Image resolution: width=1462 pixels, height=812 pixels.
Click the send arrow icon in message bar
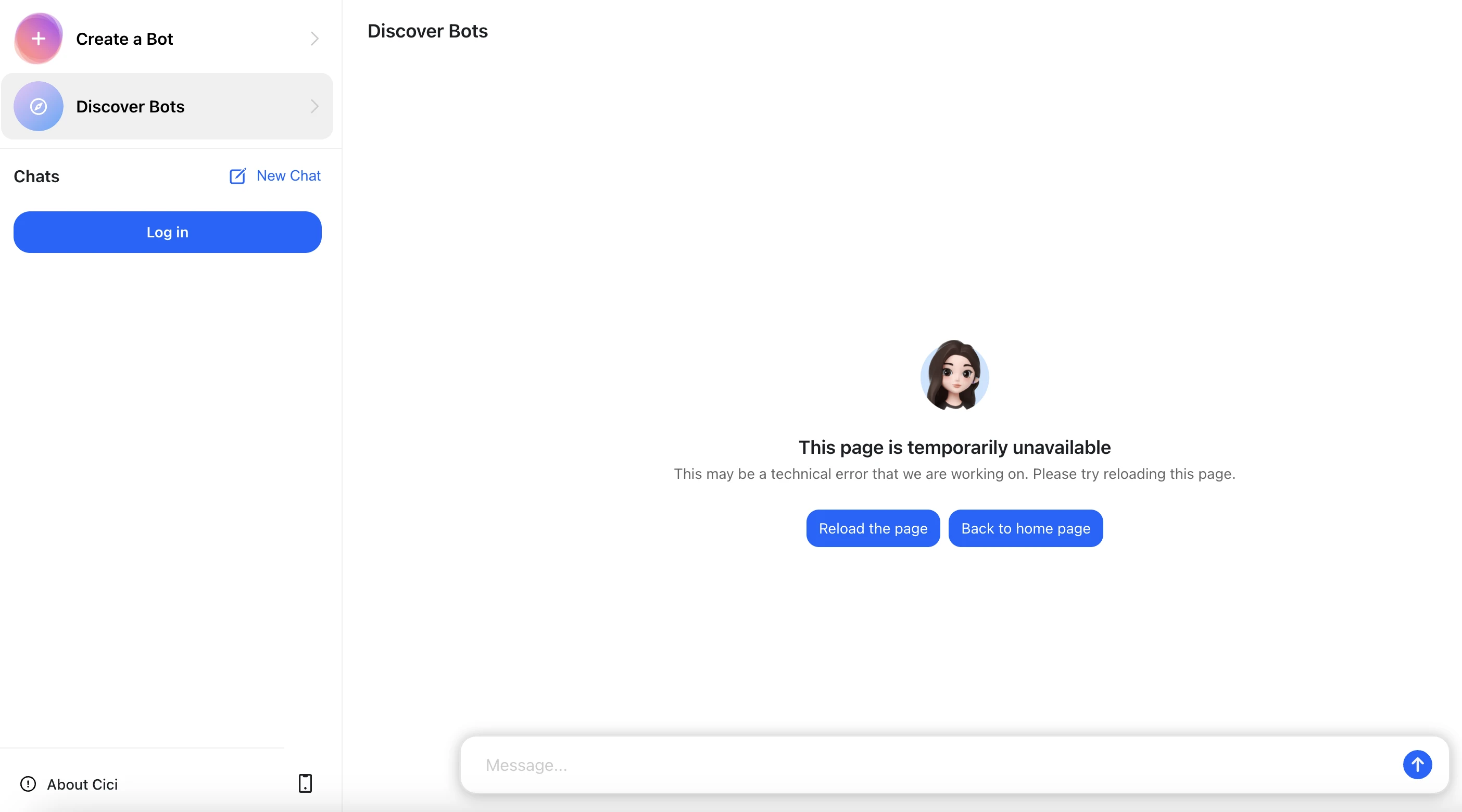coord(1418,764)
